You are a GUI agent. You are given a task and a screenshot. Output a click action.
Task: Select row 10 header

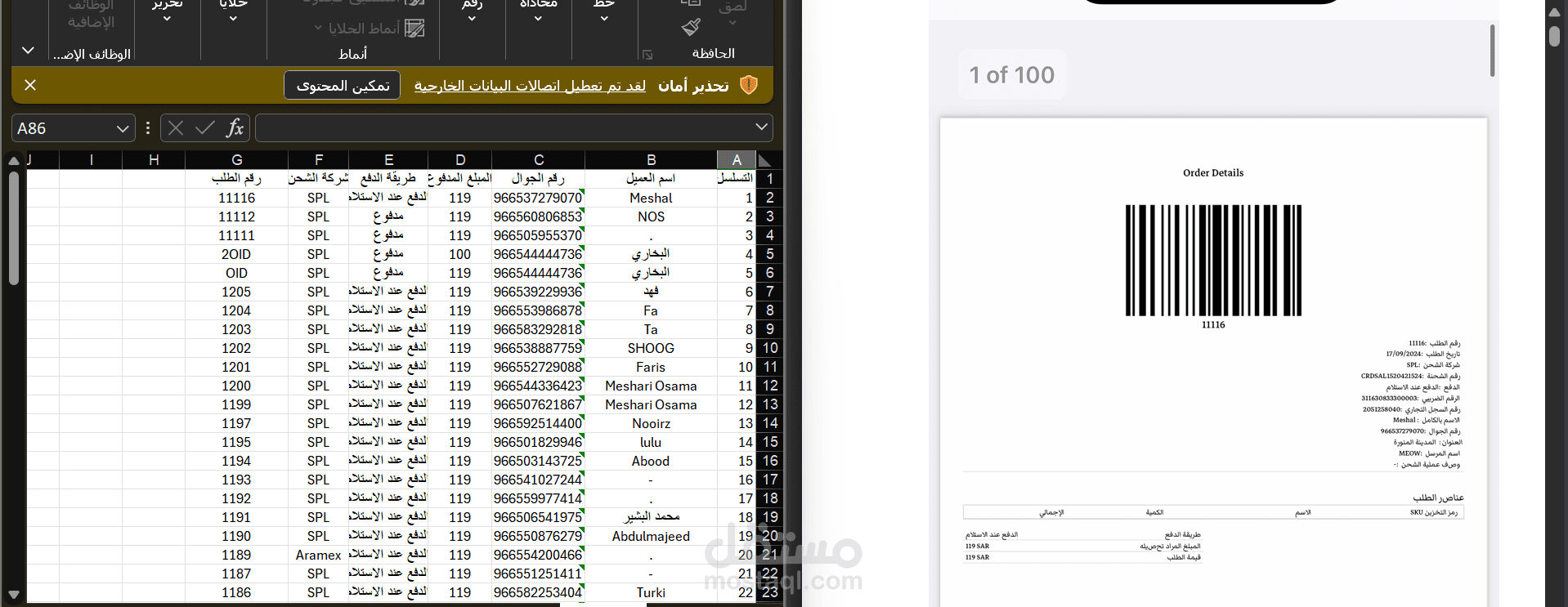coord(769,348)
